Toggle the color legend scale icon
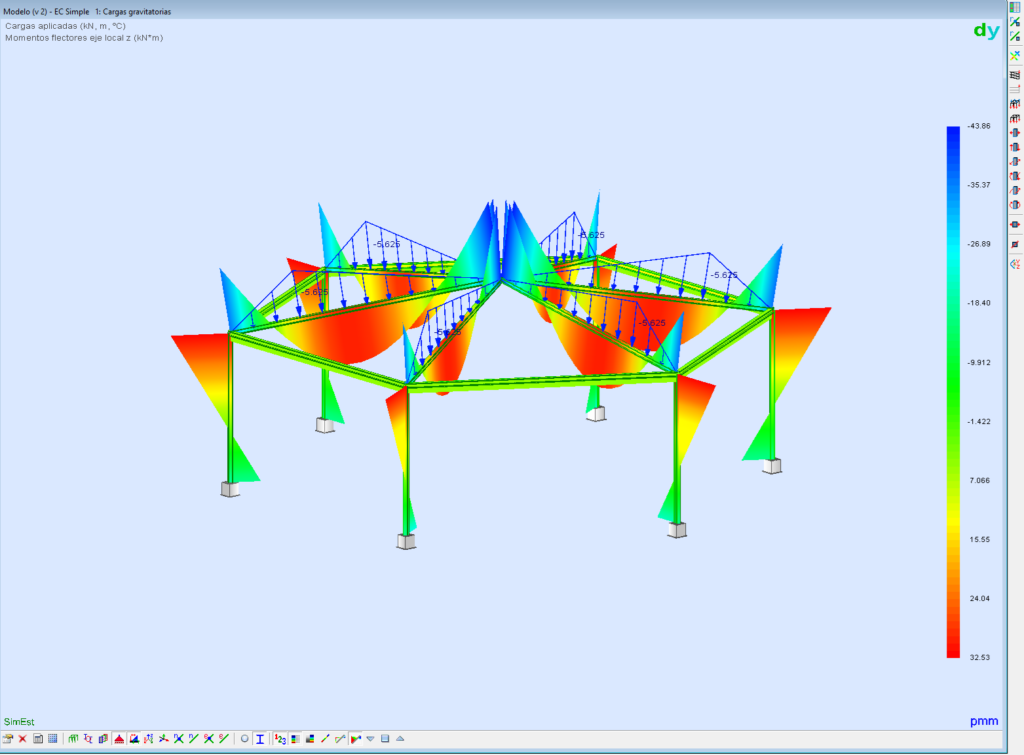Screen dimensions: 1024x755 pyautogui.click(x=295, y=739)
